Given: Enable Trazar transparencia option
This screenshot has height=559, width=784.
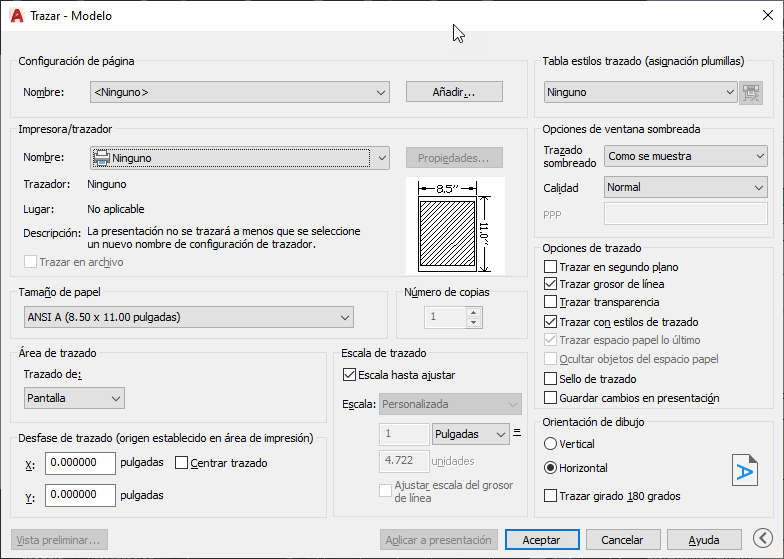Looking at the screenshot, I should 550,302.
